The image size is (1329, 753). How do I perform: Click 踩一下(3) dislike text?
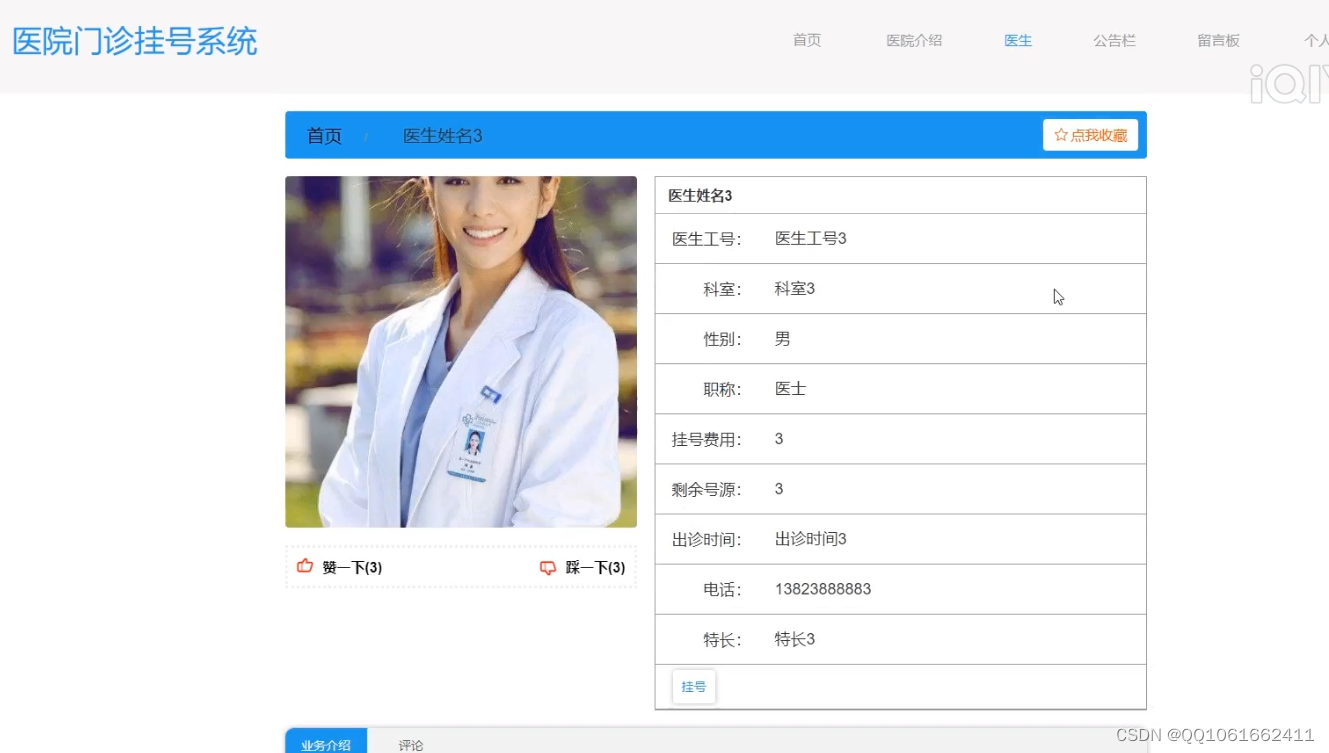(x=595, y=568)
